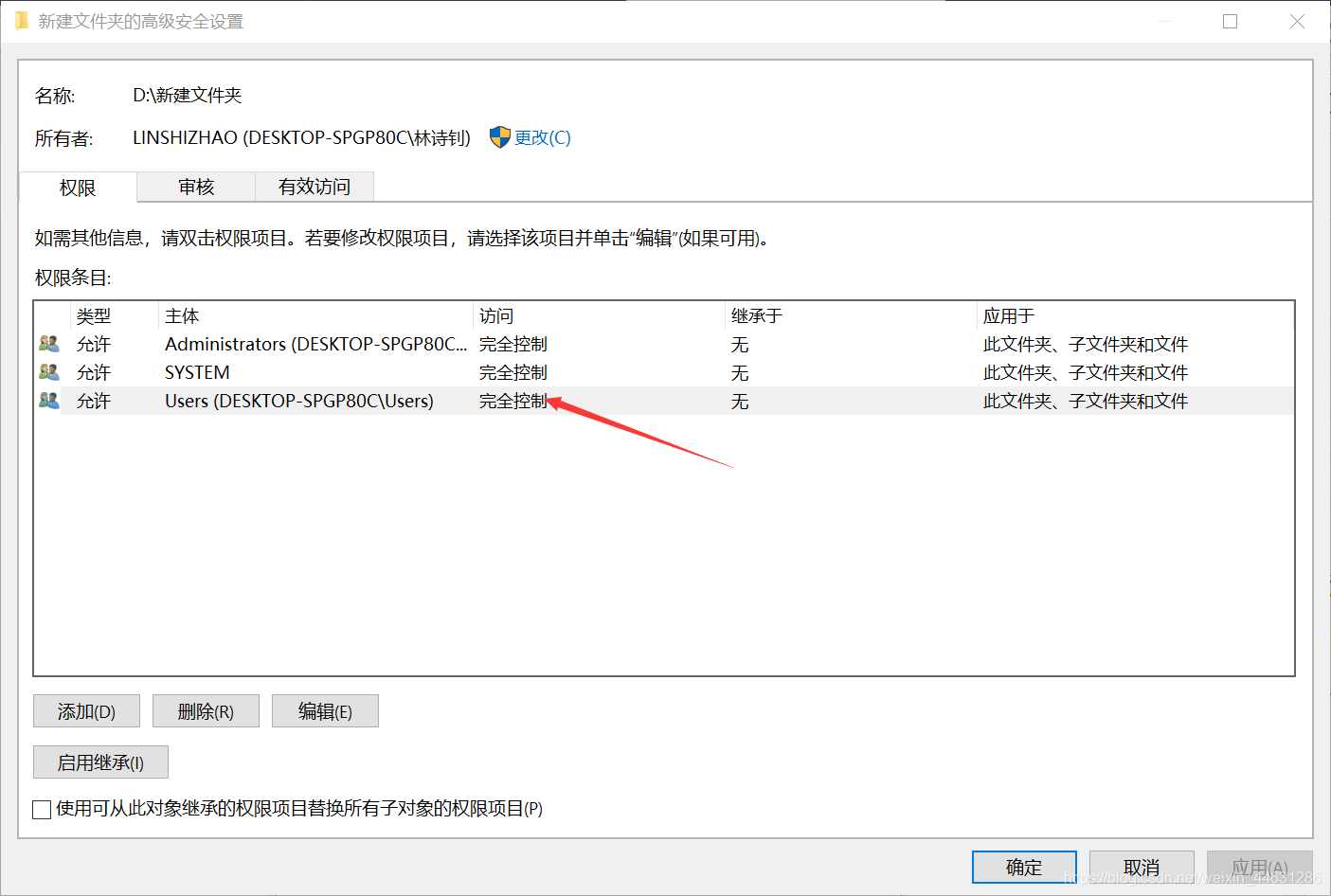Switch to the 审核 tab

point(196,187)
